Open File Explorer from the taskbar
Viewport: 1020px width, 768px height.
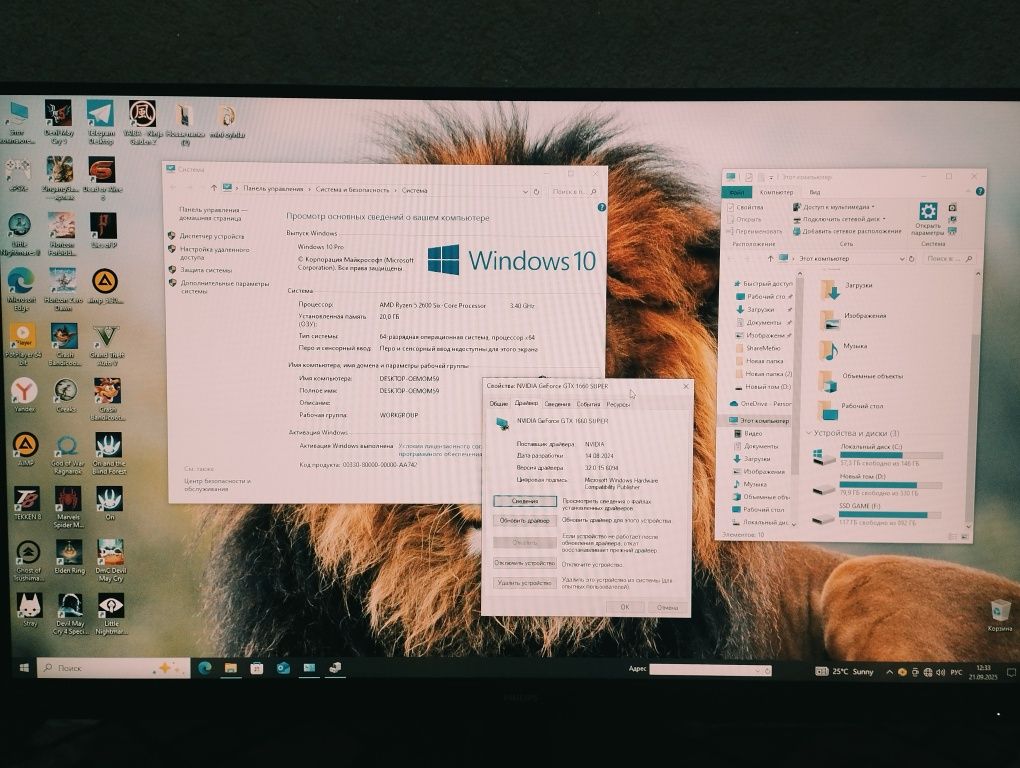pyautogui.click(x=231, y=668)
